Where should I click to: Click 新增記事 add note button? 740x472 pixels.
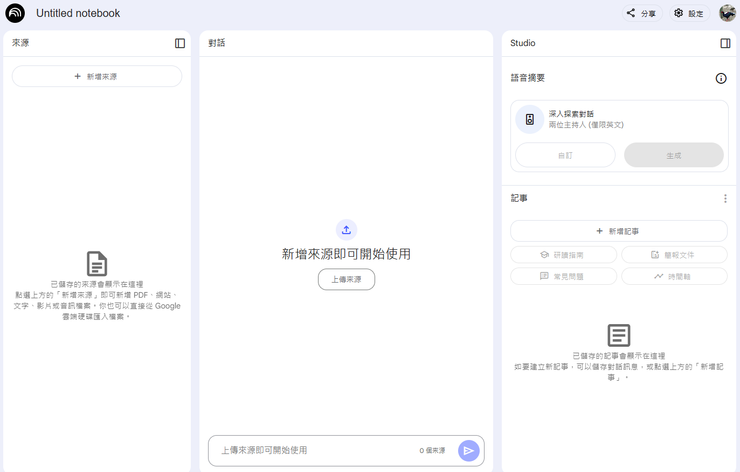(618, 231)
